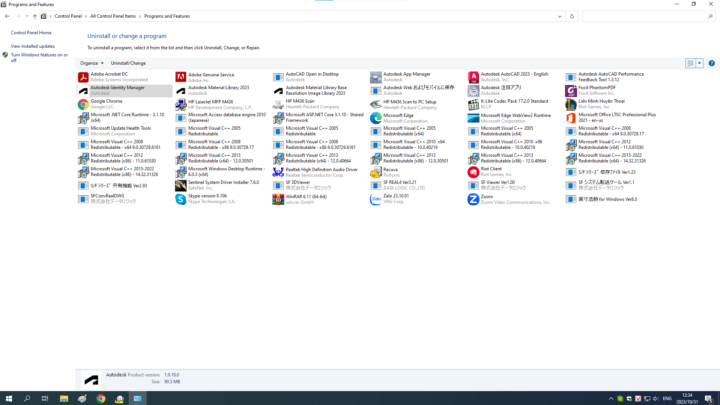Select Microsoft ASP.NET Core 3.1.10 Shared Framework
The image size is (720, 405).
pyautogui.click(x=320, y=118)
